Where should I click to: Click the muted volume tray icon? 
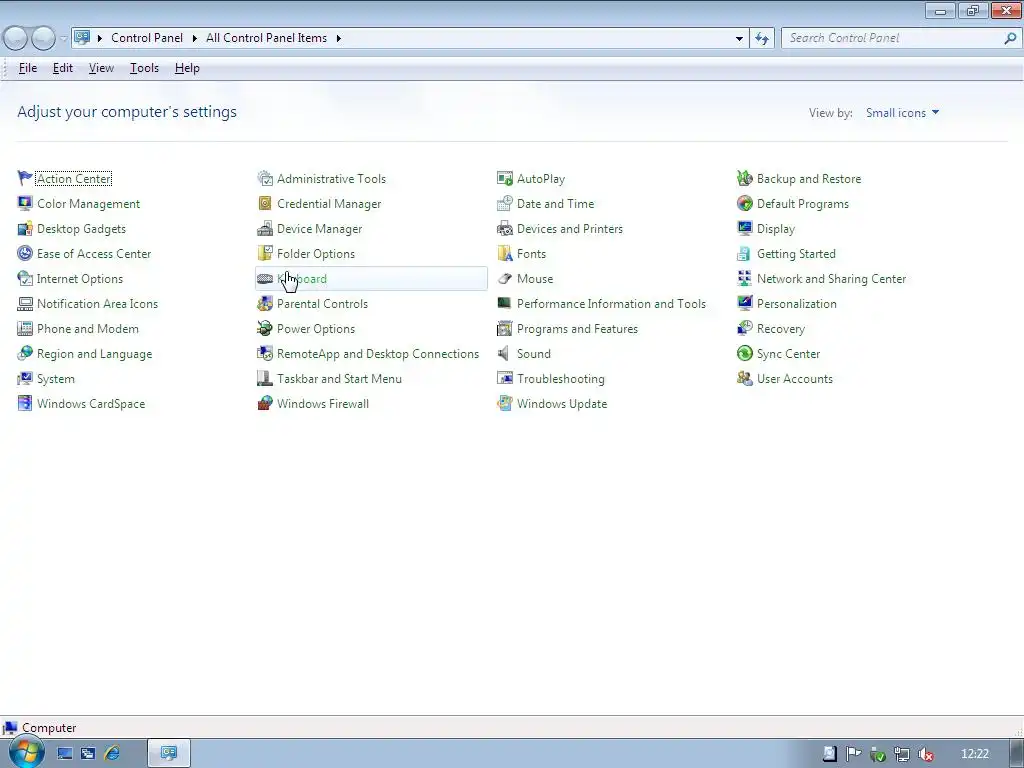(925, 754)
